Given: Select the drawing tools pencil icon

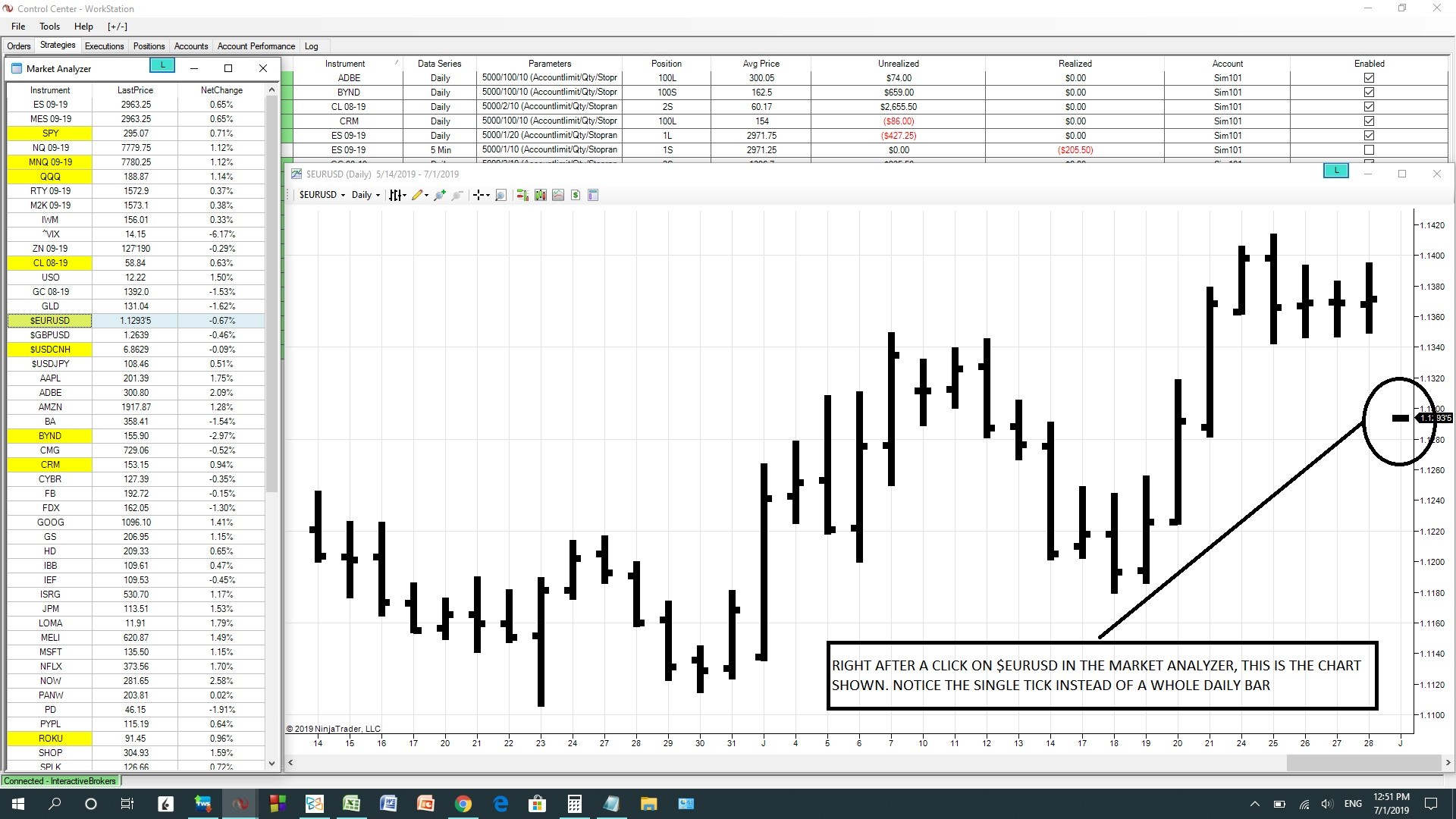Looking at the screenshot, I should 417,195.
